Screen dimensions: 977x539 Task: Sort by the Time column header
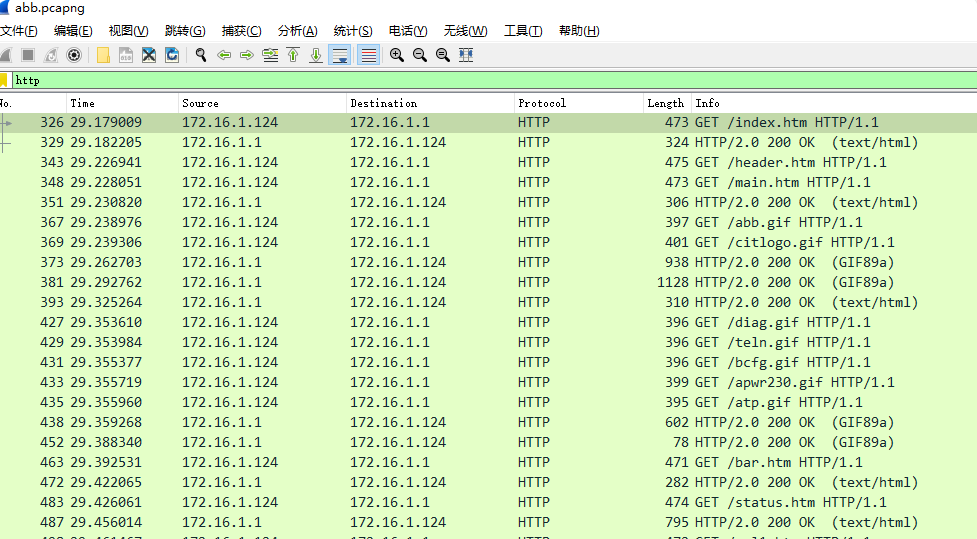(x=122, y=103)
